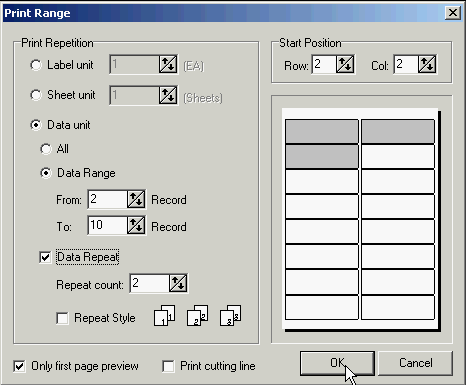Enable the Repeat Style checkbox
466x385 pixels.
[x=62, y=318]
